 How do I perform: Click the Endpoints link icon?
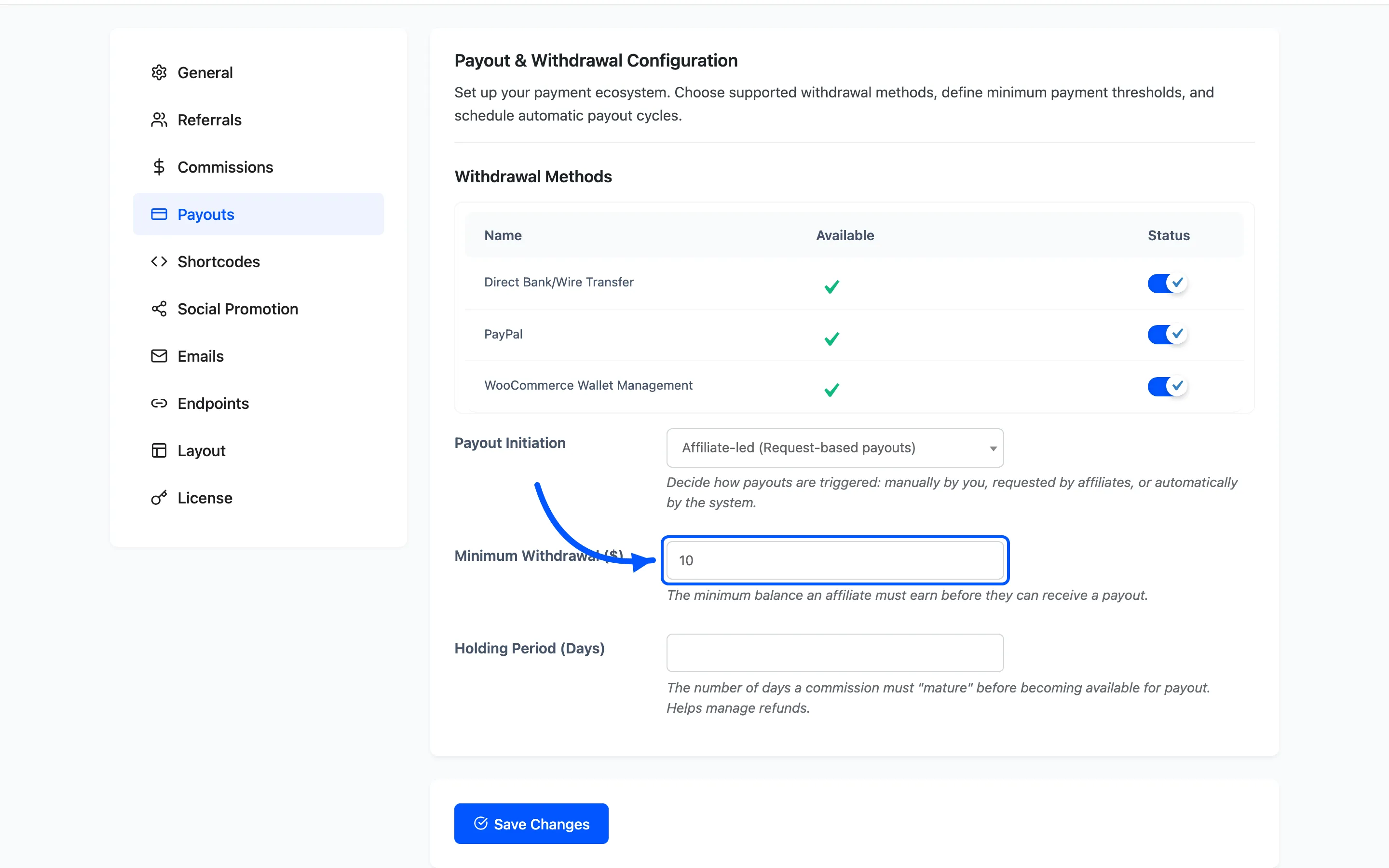coord(159,403)
